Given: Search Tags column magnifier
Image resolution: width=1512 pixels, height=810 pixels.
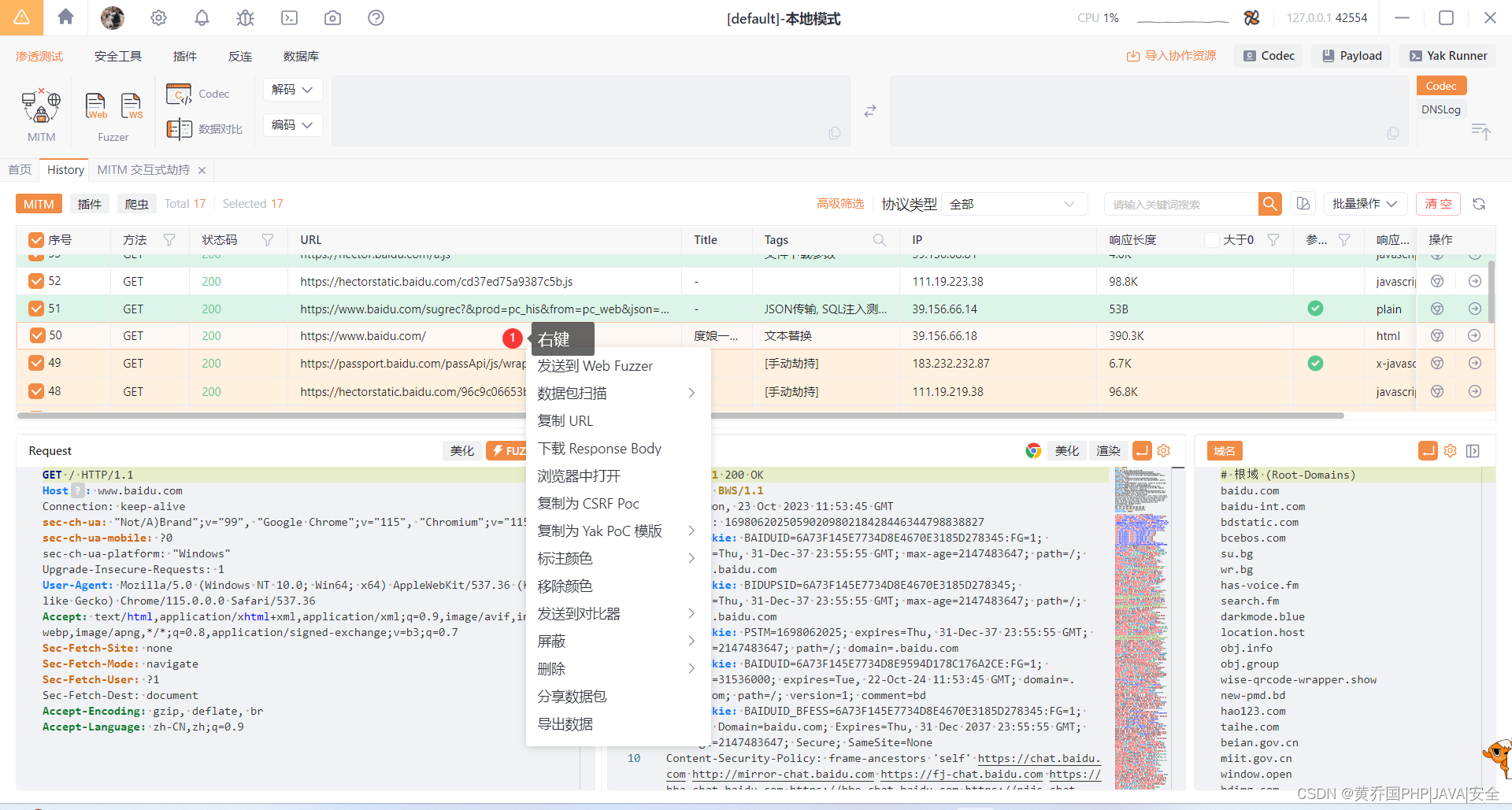Looking at the screenshot, I should [x=879, y=240].
